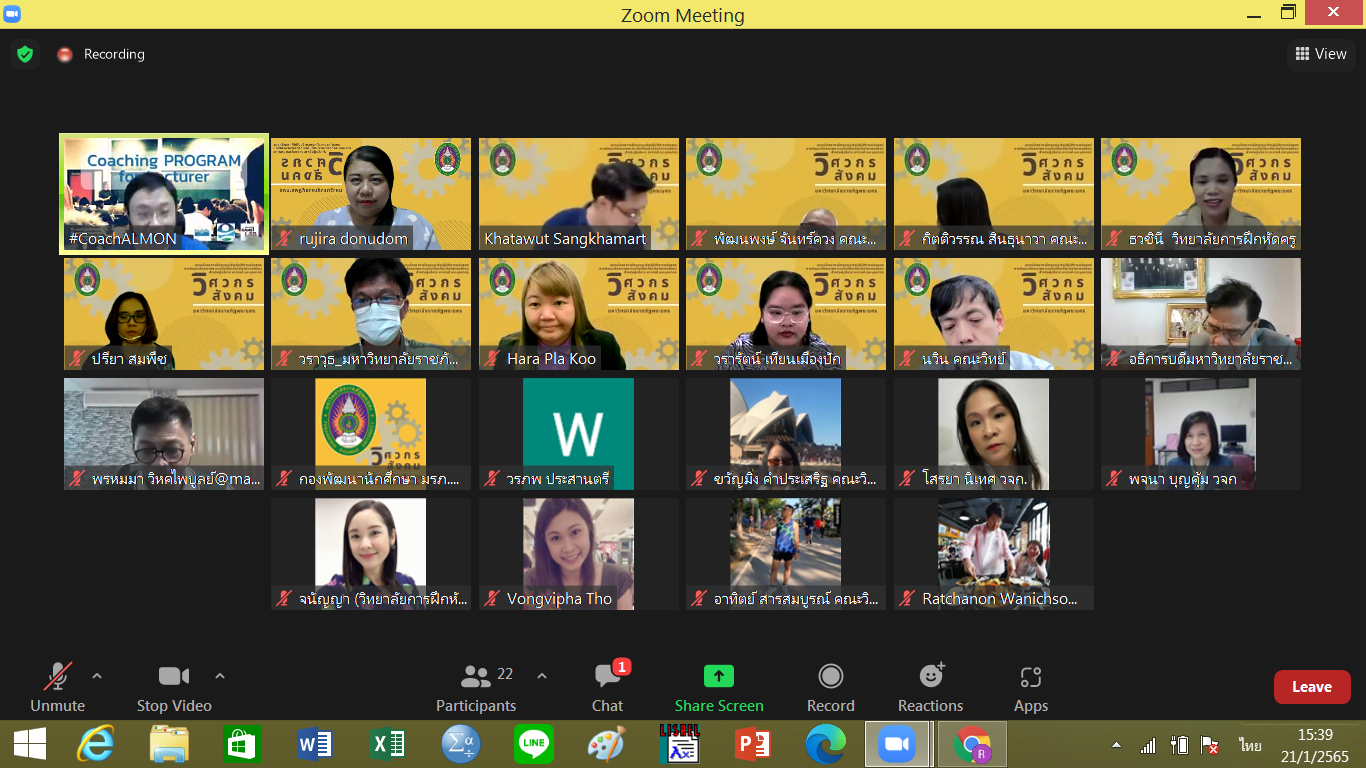Open the Chat panel
The height and width of the screenshot is (768, 1366).
tap(607, 688)
